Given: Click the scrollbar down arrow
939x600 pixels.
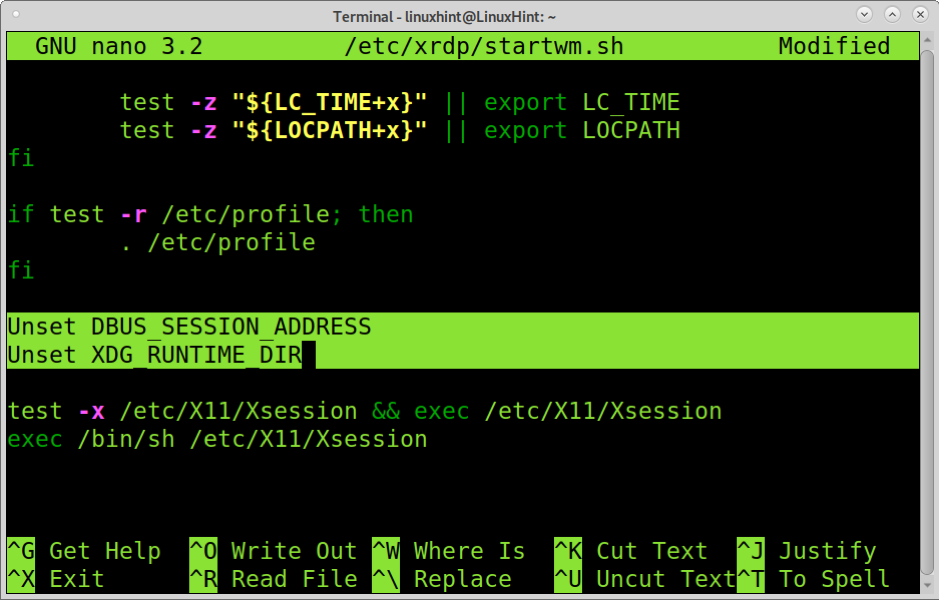Looking at the screenshot, I should (927, 583).
